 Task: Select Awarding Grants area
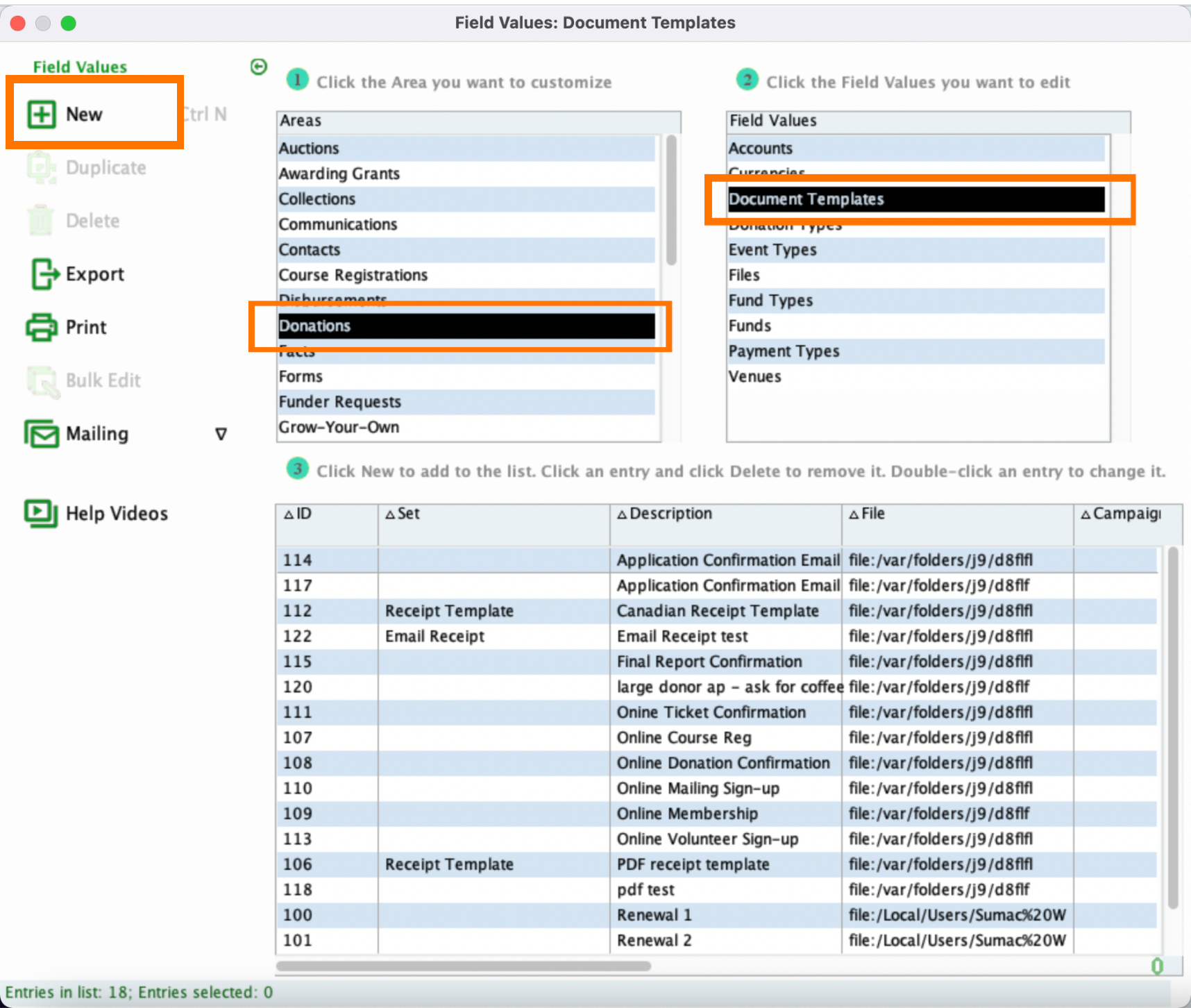466,174
